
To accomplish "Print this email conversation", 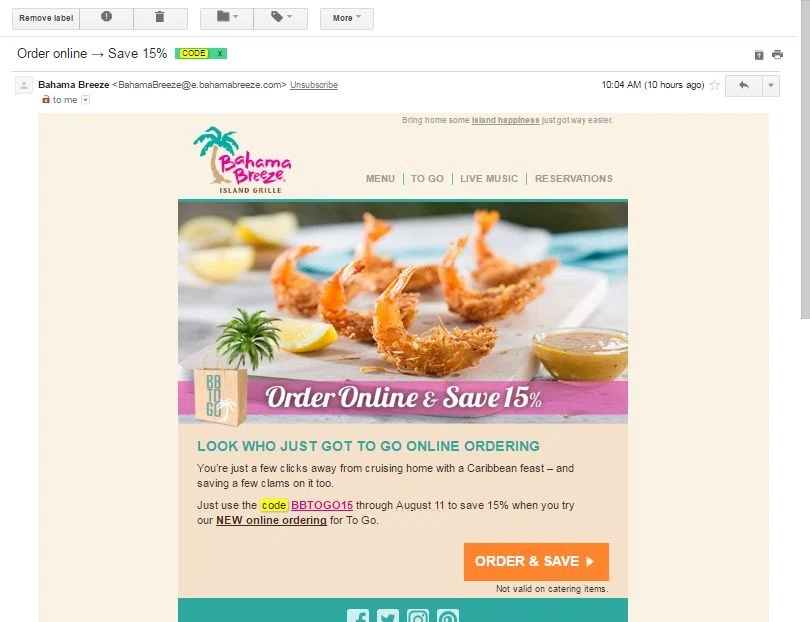I will [777, 54].
